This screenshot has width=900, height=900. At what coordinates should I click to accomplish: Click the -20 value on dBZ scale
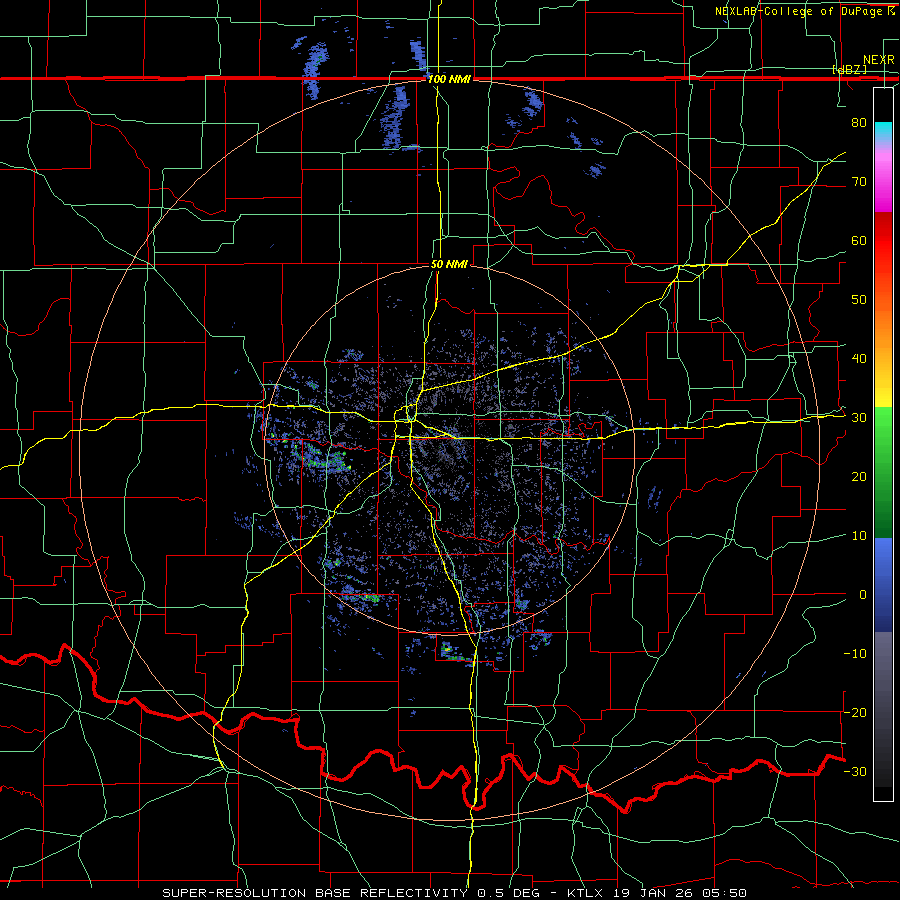[x=855, y=712]
